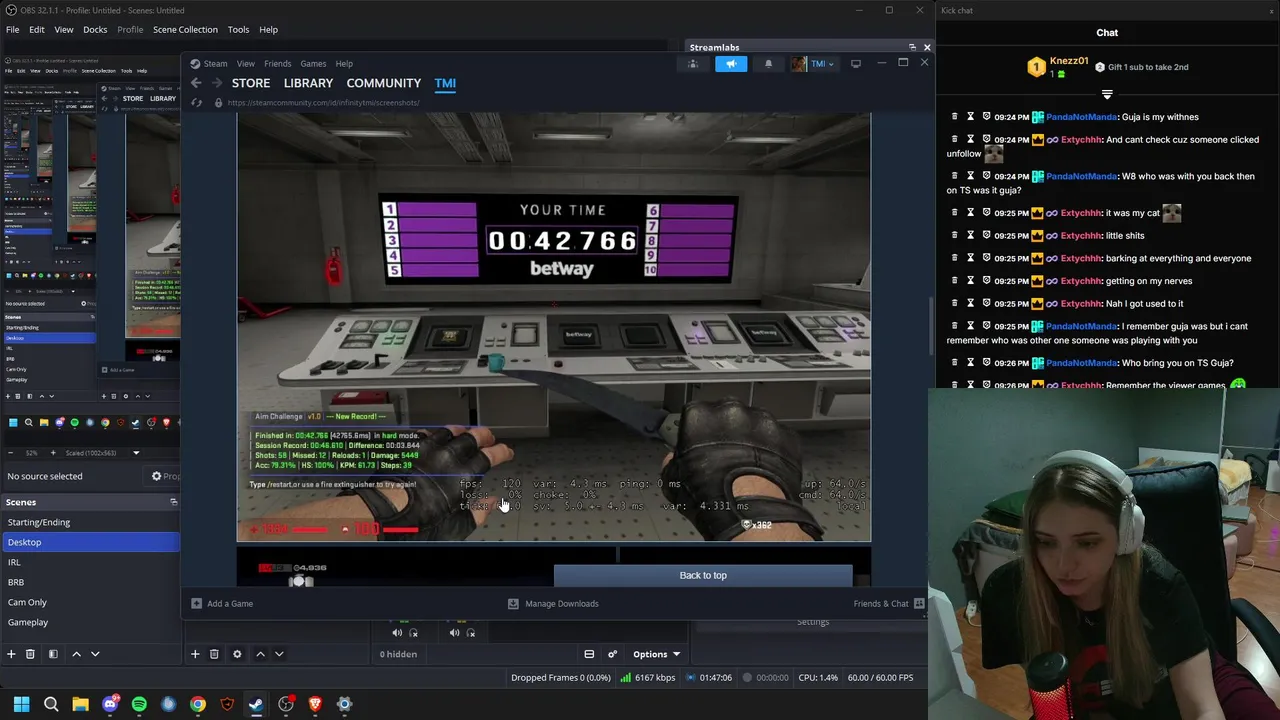Viewport: 1280px width, 720px height.
Task: Select the Starting/Ending scene
Action: pyautogui.click(x=90, y=522)
